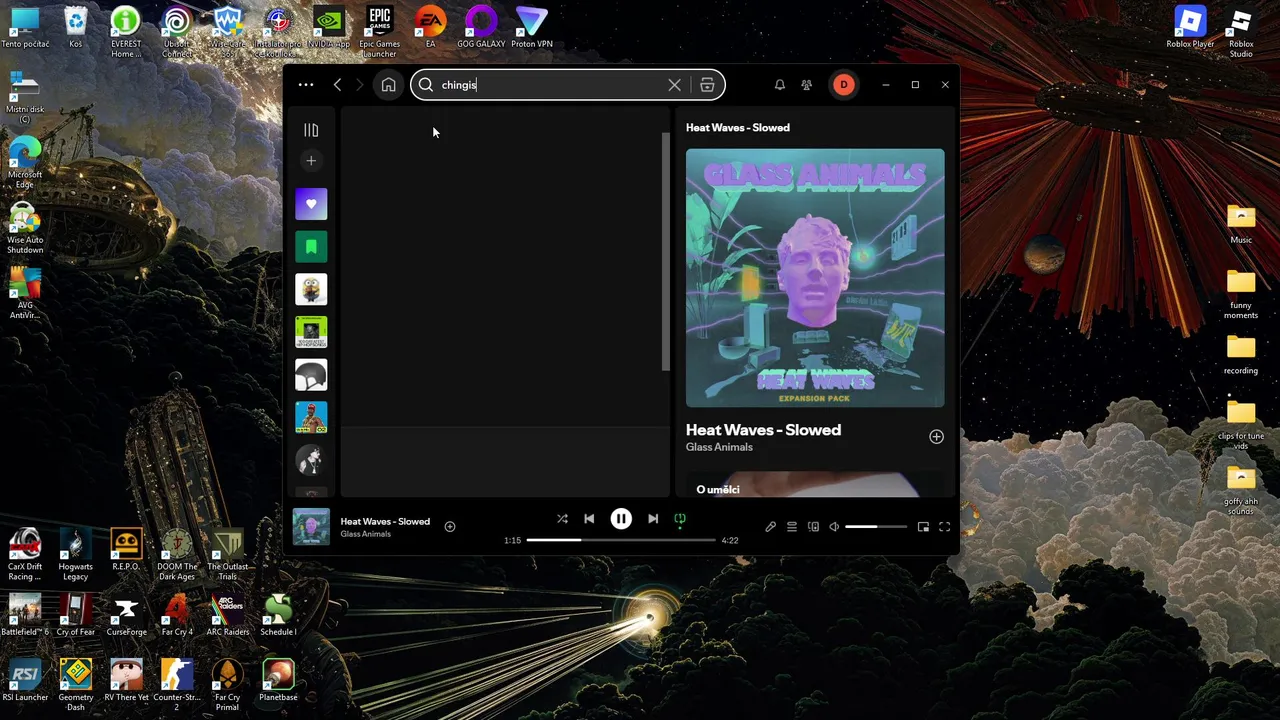Open Recycle Bin (Koš) desktop icon

[76, 28]
